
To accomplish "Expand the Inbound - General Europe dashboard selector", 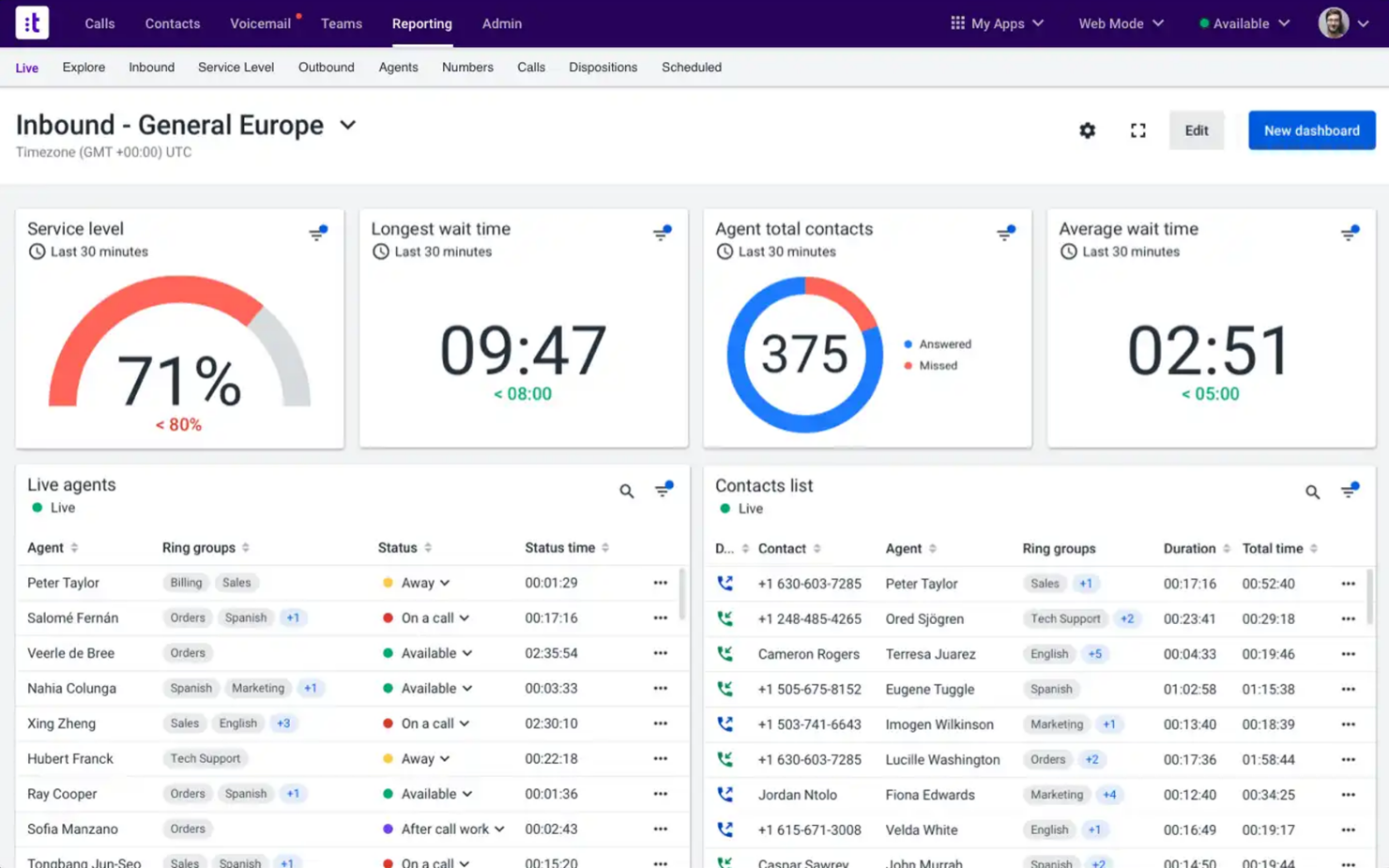I will 348,125.
